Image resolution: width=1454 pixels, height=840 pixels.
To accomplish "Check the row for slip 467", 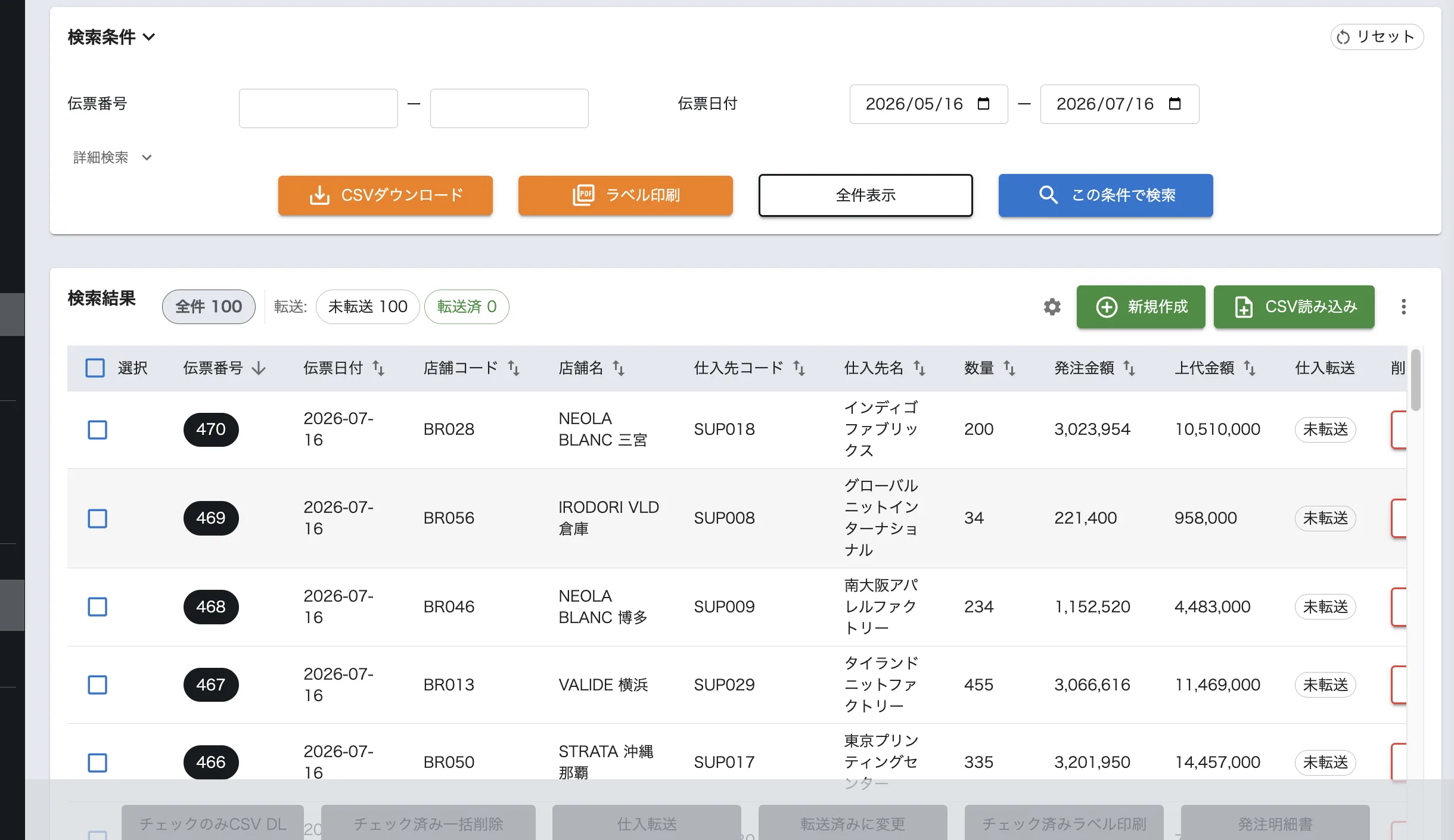I will point(97,685).
